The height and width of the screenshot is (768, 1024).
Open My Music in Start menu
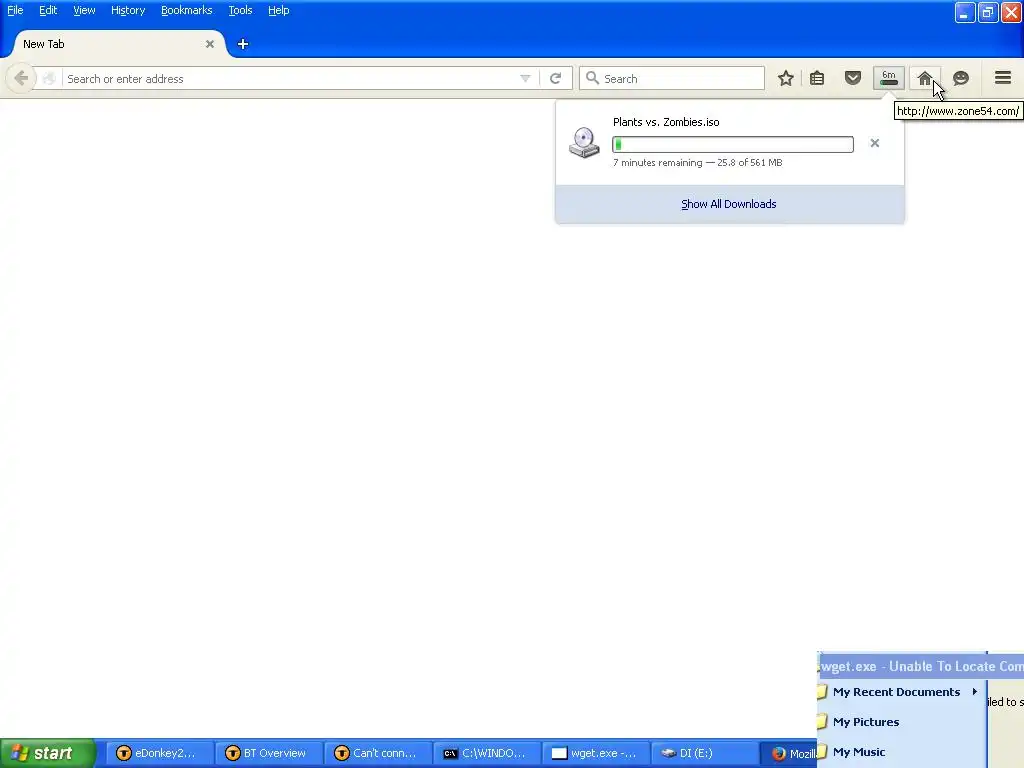coord(901,752)
